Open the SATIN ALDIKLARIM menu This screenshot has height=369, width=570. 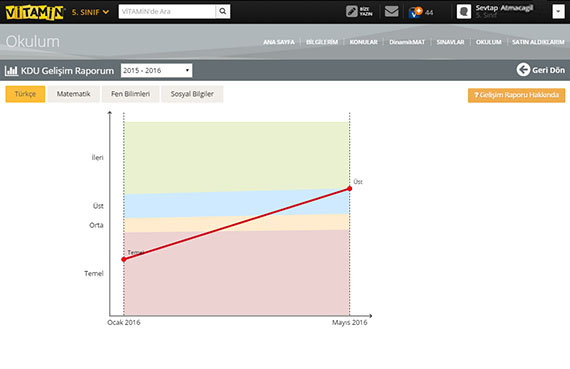click(538, 42)
